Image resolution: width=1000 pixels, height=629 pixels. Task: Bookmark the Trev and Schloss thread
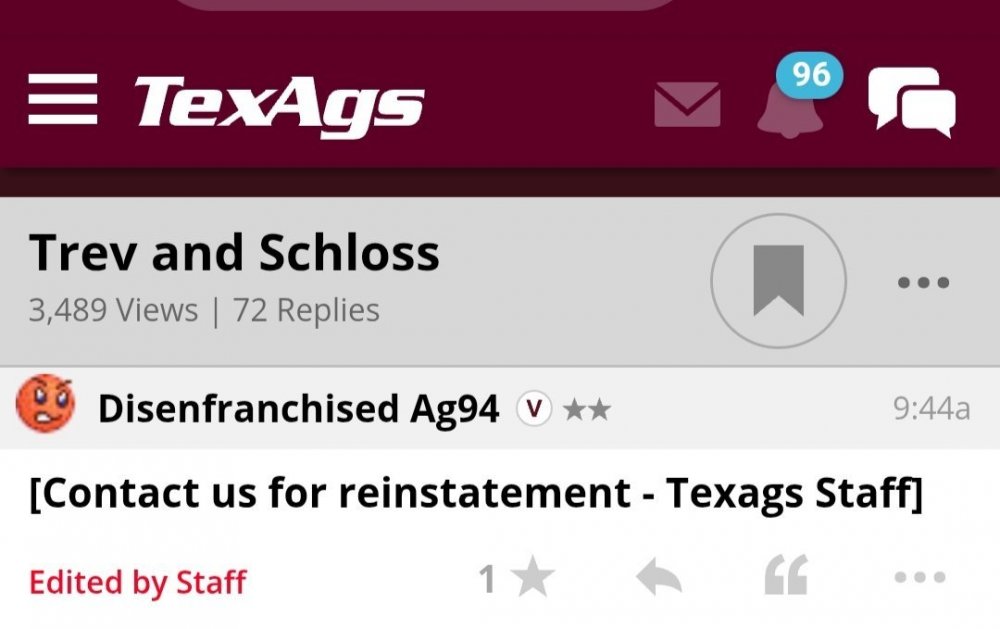coord(778,281)
